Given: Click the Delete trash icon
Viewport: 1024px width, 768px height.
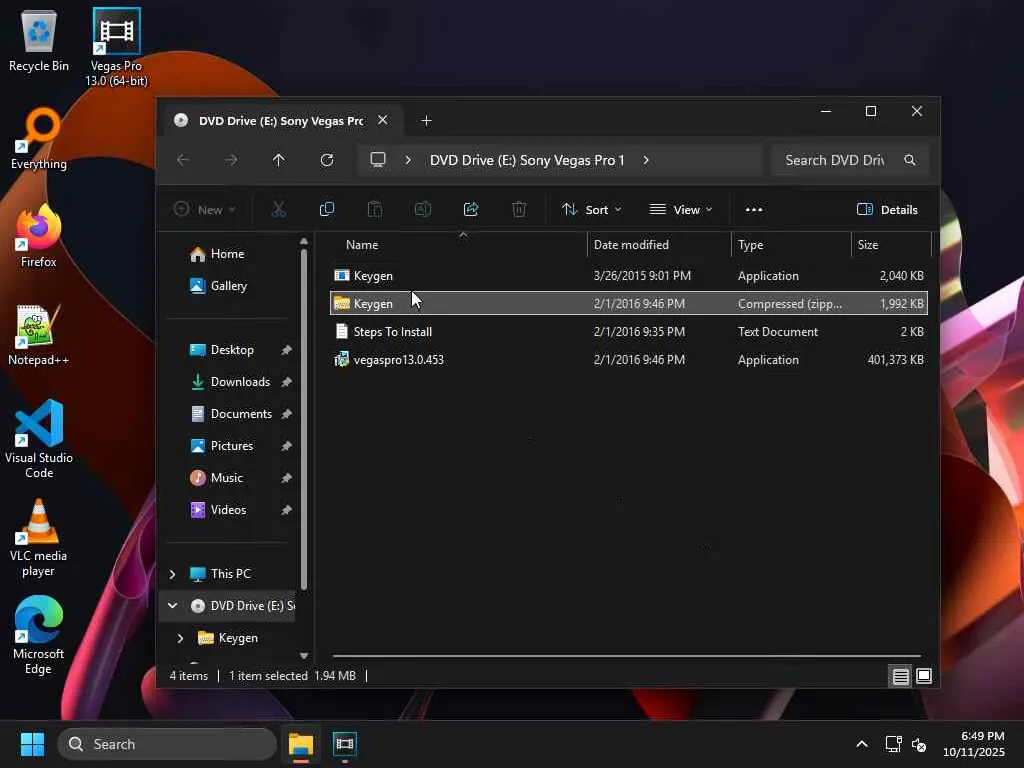Looking at the screenshot, I should (x=519, y=210).
